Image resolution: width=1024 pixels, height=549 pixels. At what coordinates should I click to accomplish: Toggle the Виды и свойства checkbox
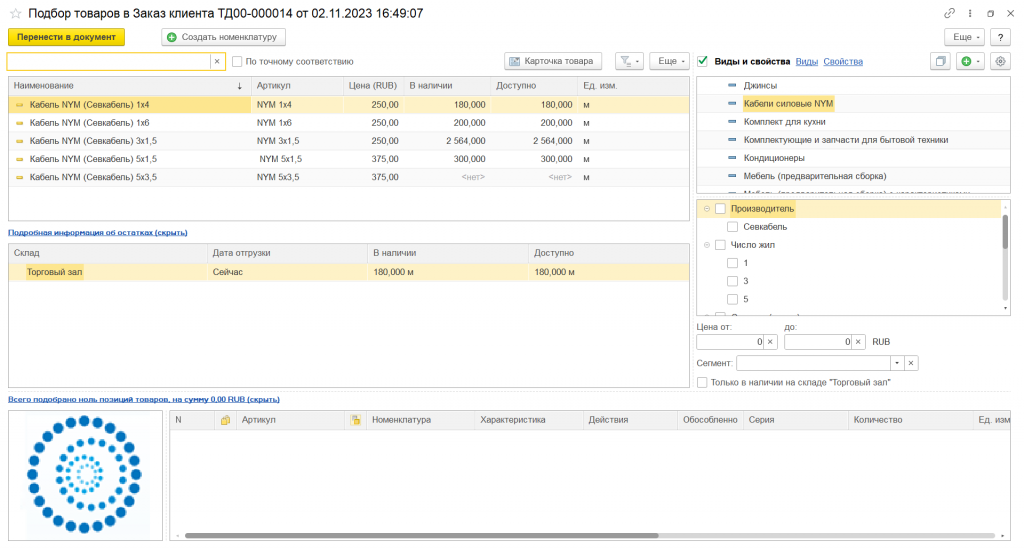click(703, 61)
